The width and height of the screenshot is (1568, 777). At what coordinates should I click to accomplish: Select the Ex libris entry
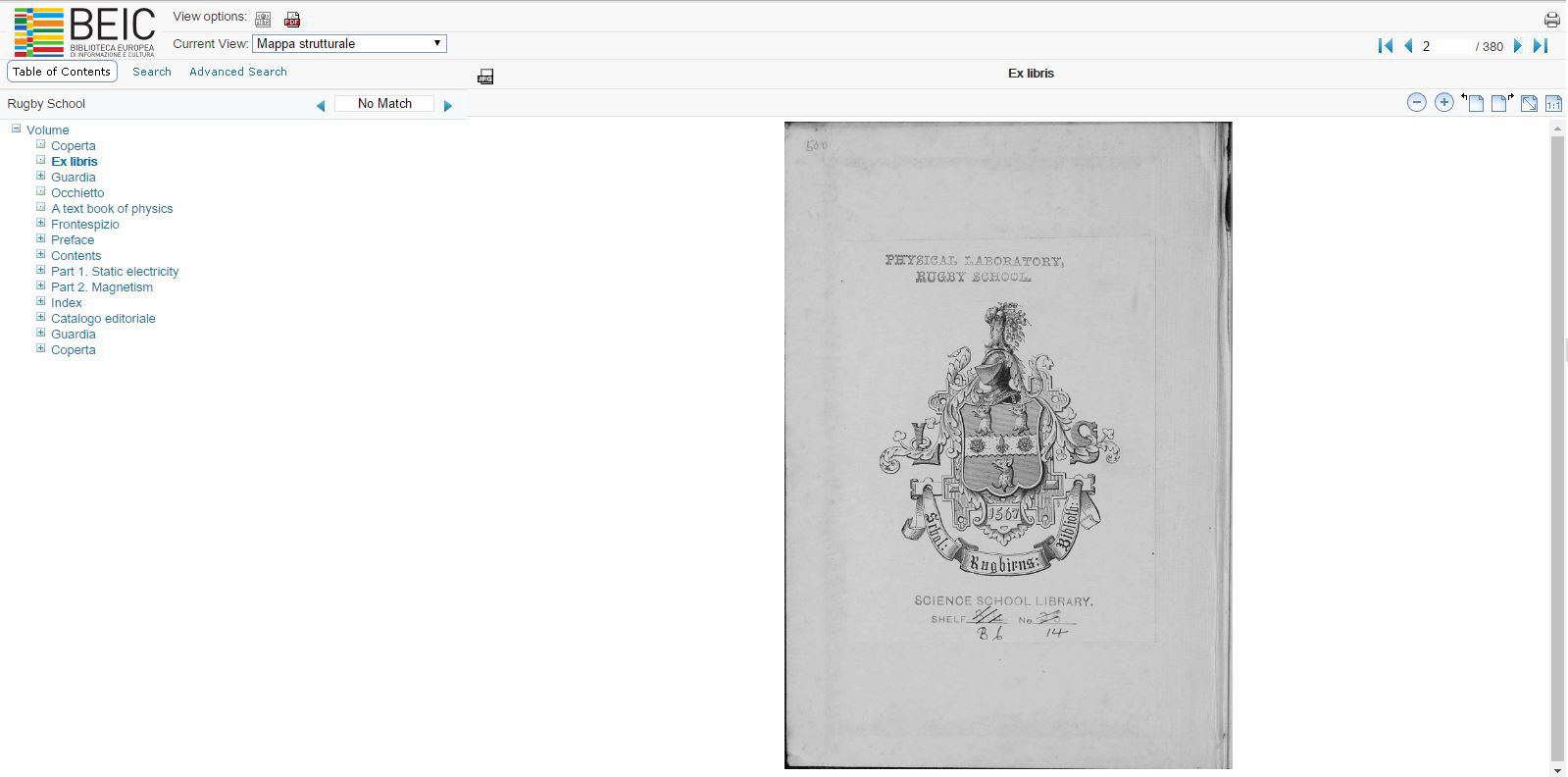75,161
